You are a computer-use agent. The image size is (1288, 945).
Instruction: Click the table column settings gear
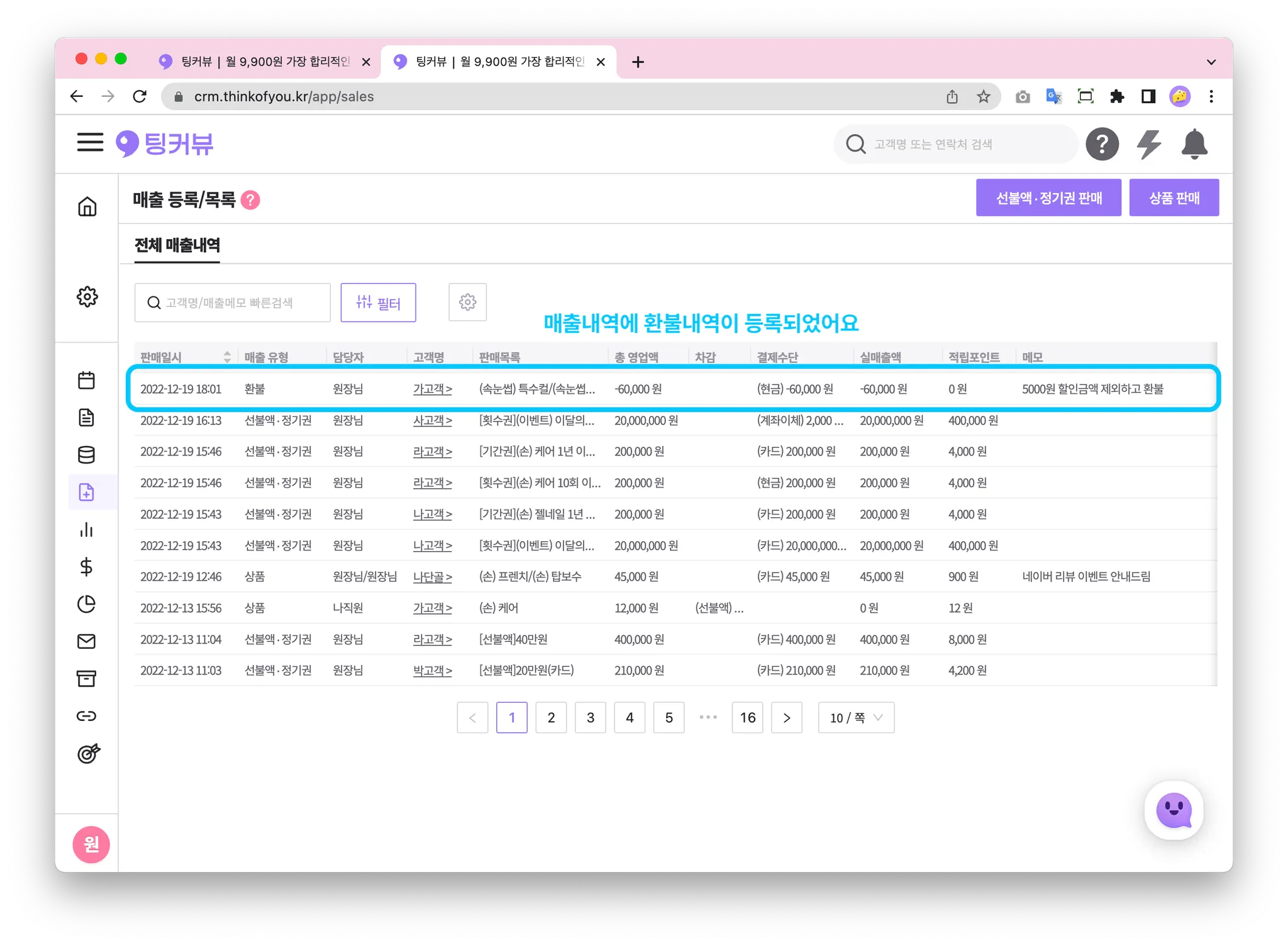click(x=467, y=303)
